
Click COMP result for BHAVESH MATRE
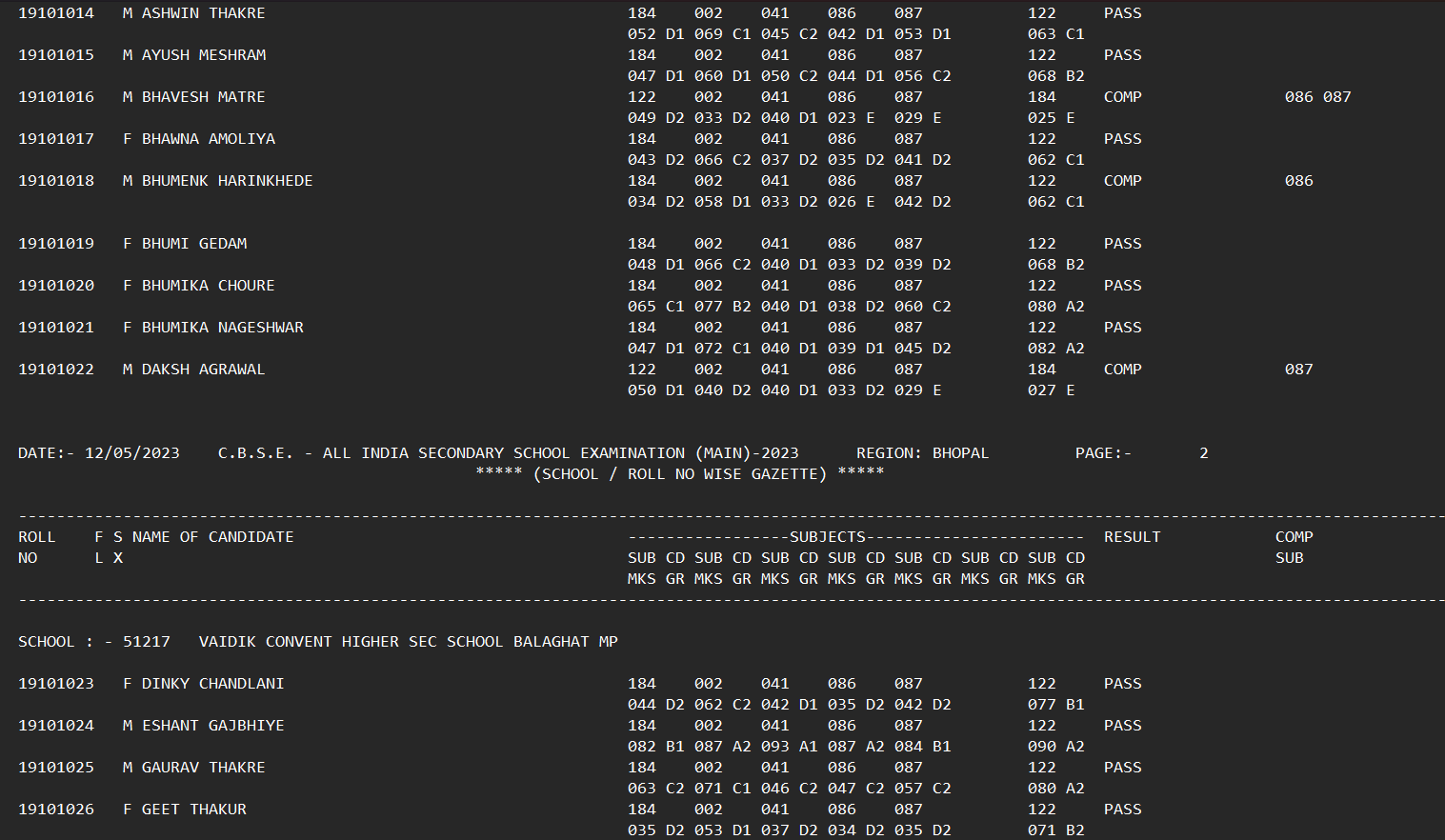click(1122, 97)
